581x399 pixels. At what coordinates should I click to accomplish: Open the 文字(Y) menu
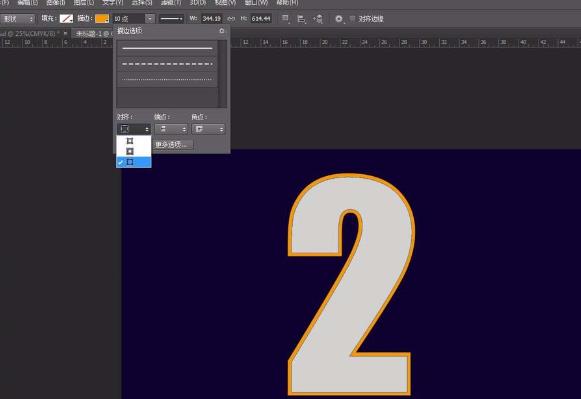113,3
